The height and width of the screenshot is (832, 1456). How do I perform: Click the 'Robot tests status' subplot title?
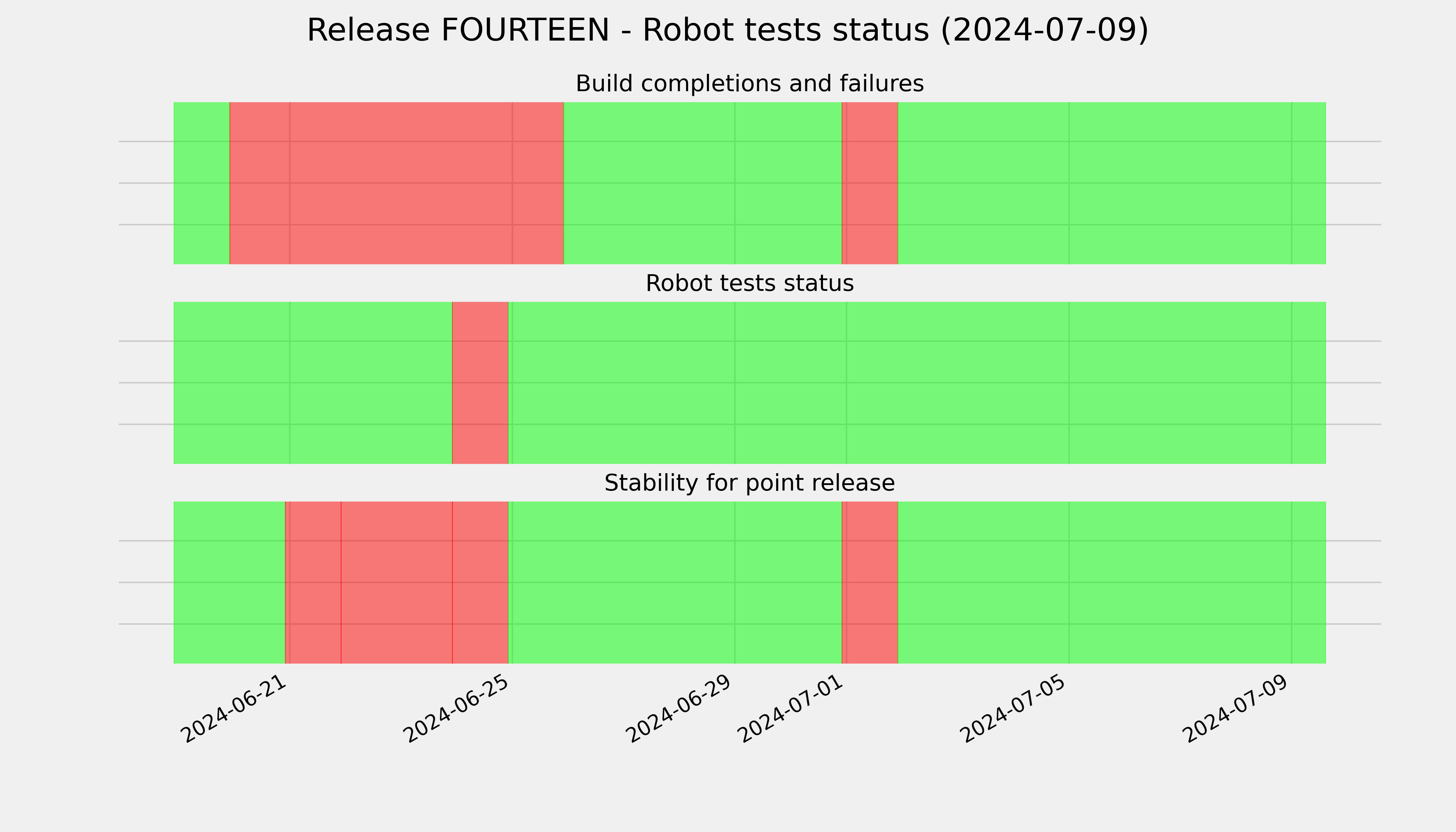tap(749, 284)
